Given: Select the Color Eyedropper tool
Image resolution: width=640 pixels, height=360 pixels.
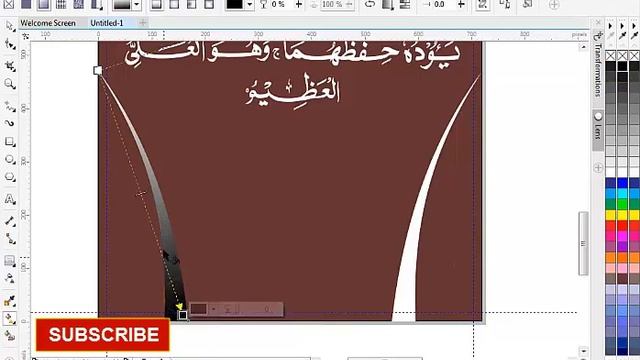Looking at the screenshot, I should click(10, 301).
